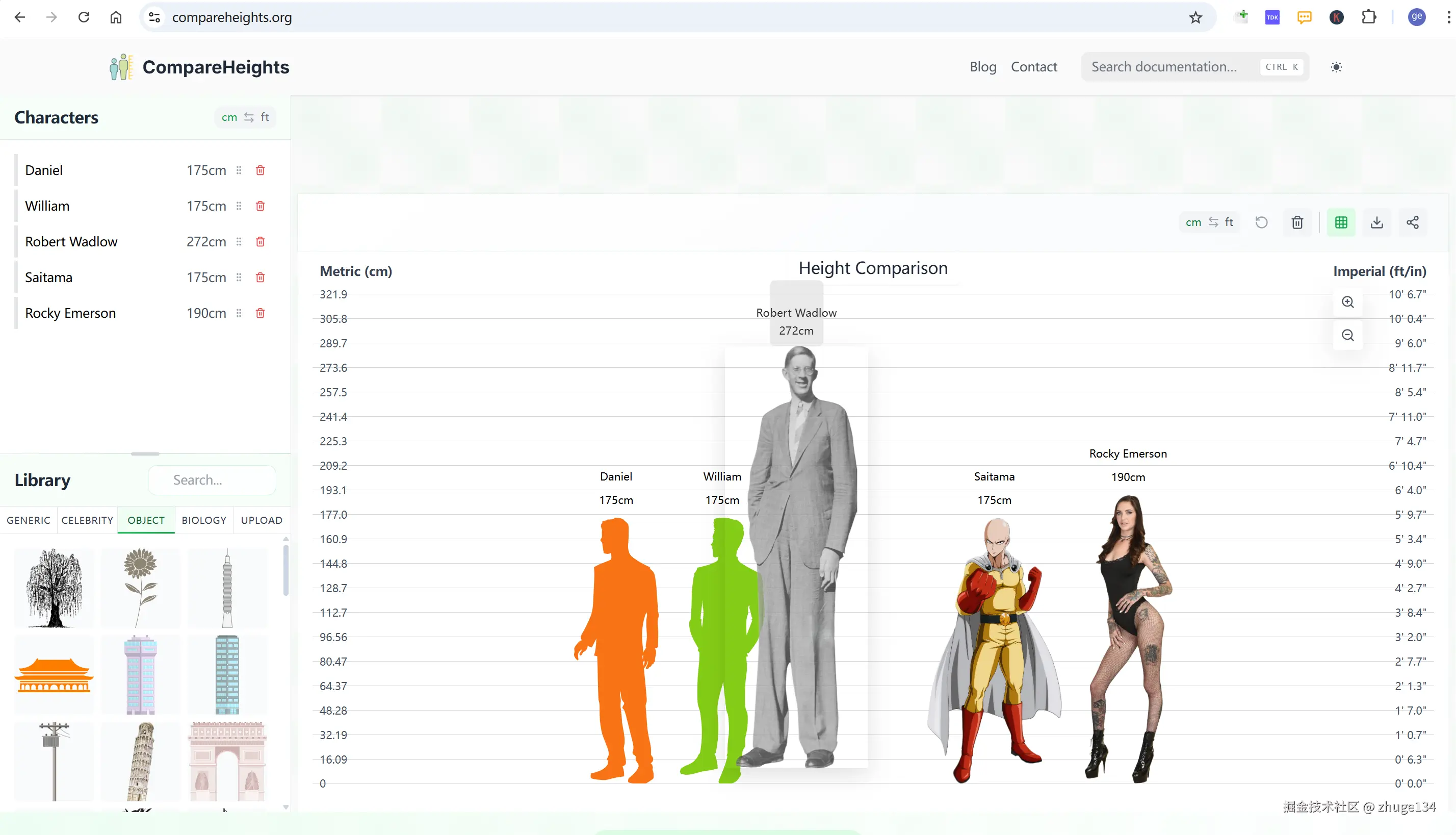Zoom out of the height chart
The height and width of the screenshot is (835, 1456).
[1348, 336]
